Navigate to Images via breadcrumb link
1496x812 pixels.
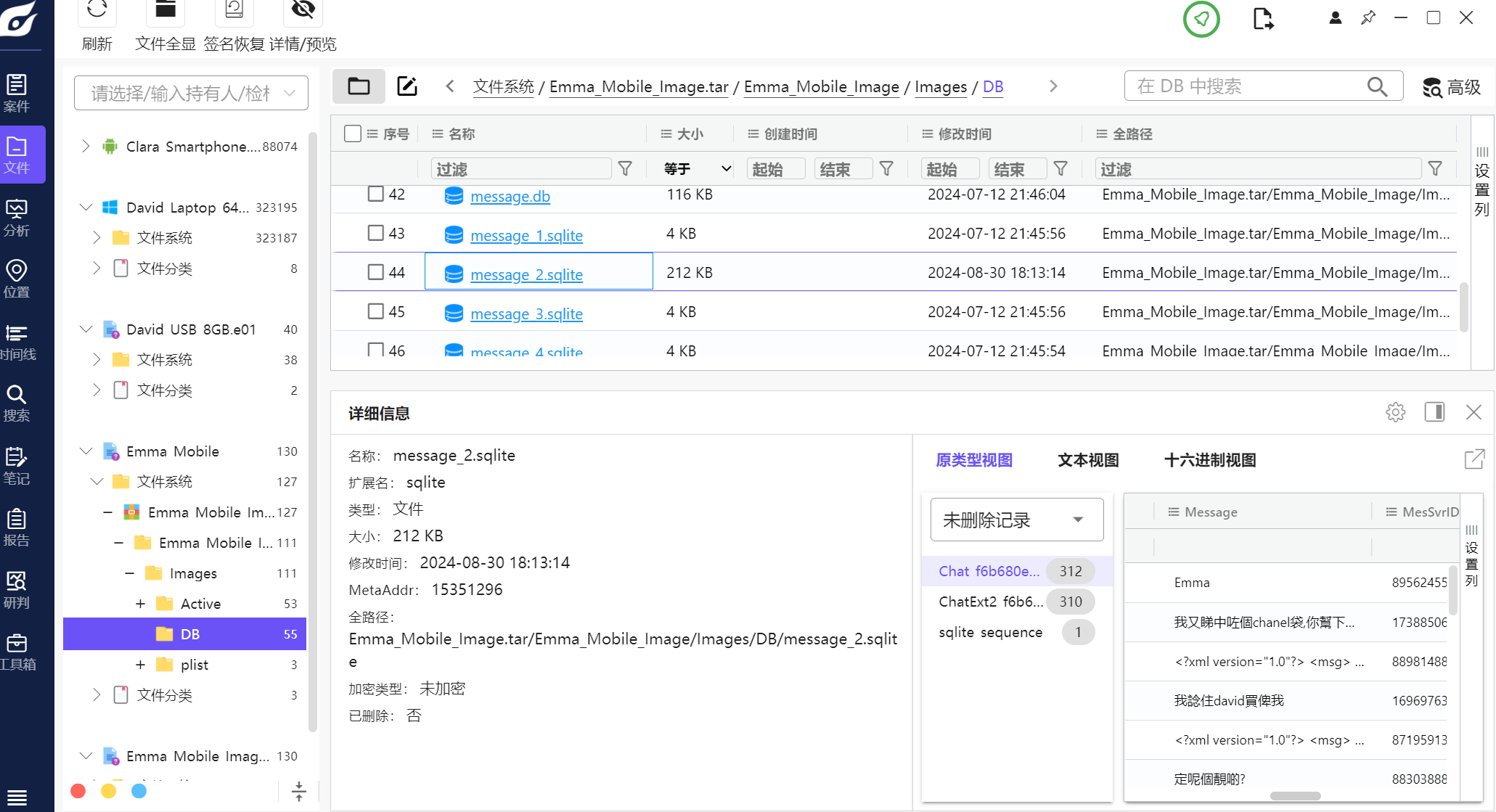pos(940,86)
